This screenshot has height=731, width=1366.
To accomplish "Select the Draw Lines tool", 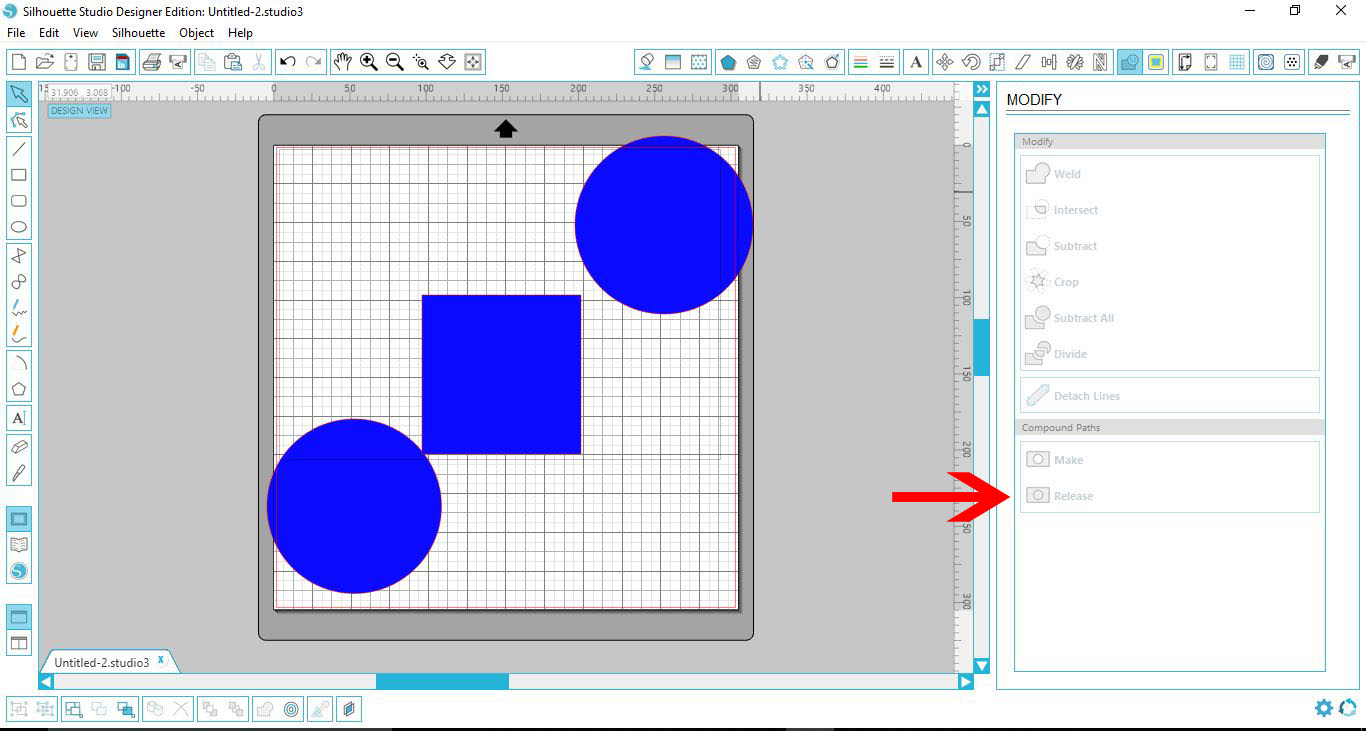I will tap(19, 148).
